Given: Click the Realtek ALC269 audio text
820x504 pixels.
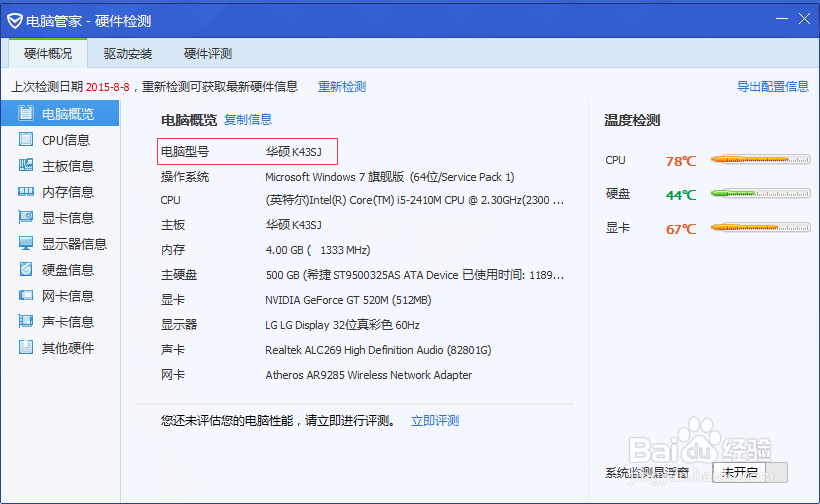Looking at the screenshot, I should tap(378, 350).
